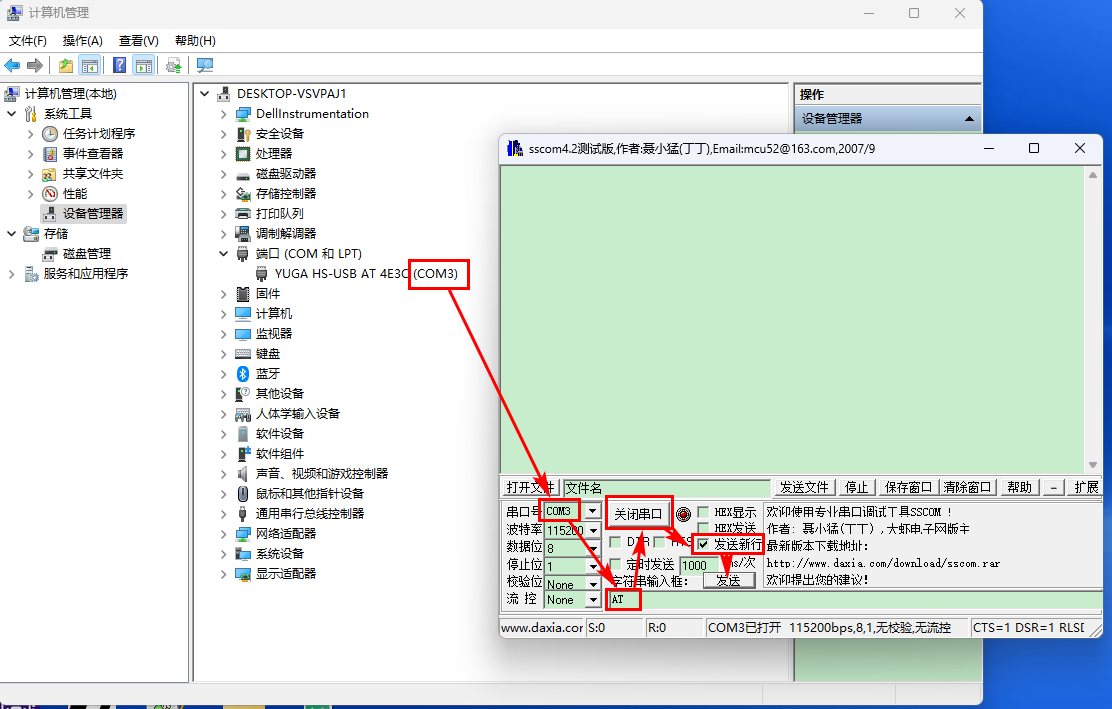Enable the 定时发送 checkbox

[615, 565]
